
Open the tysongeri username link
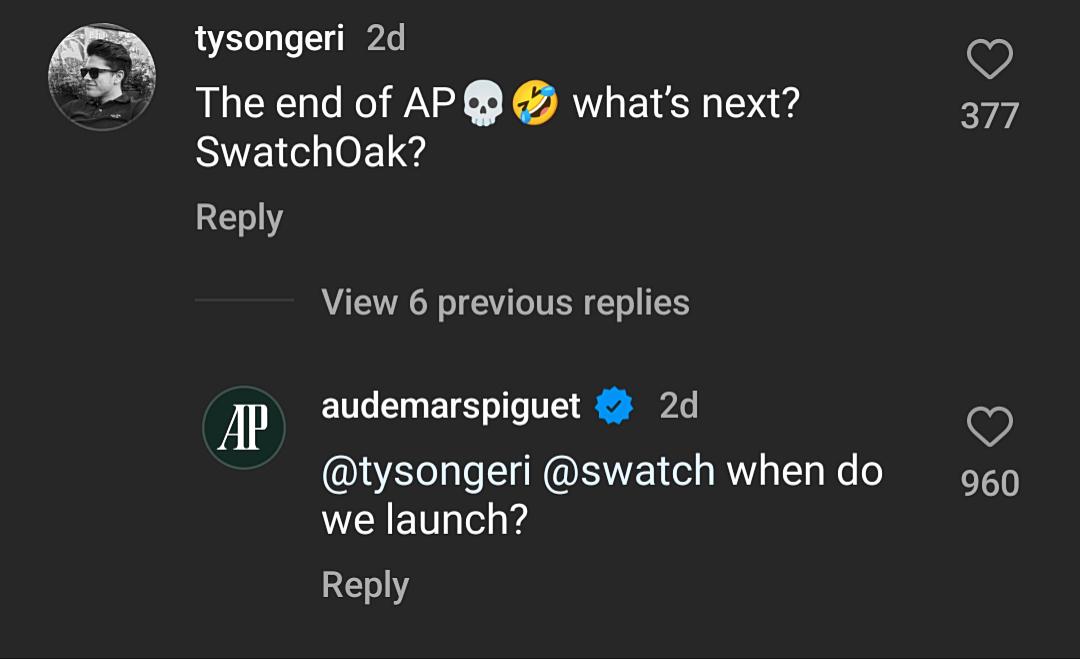[269, 39]
